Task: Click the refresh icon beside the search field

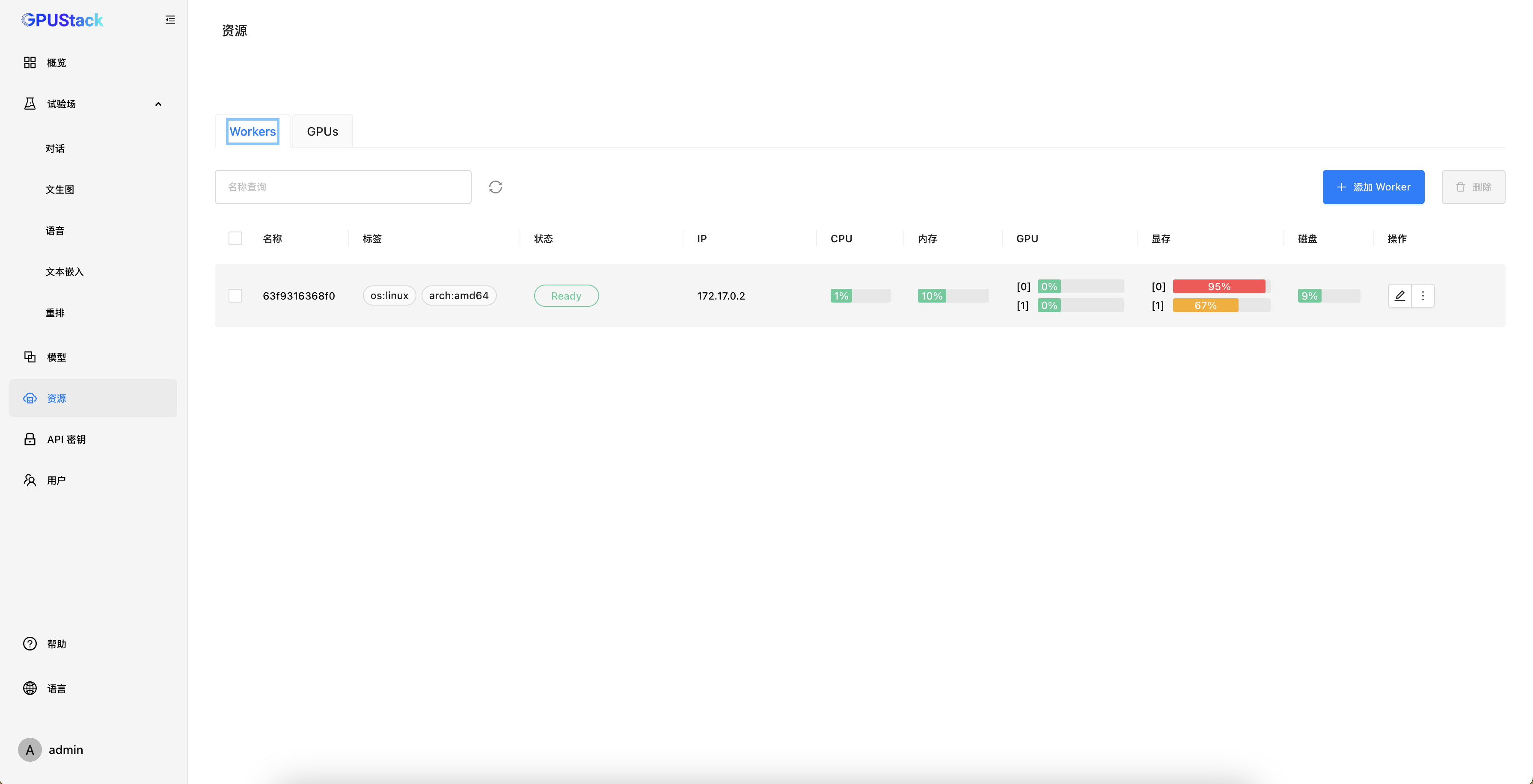Action: click(495, 187)
